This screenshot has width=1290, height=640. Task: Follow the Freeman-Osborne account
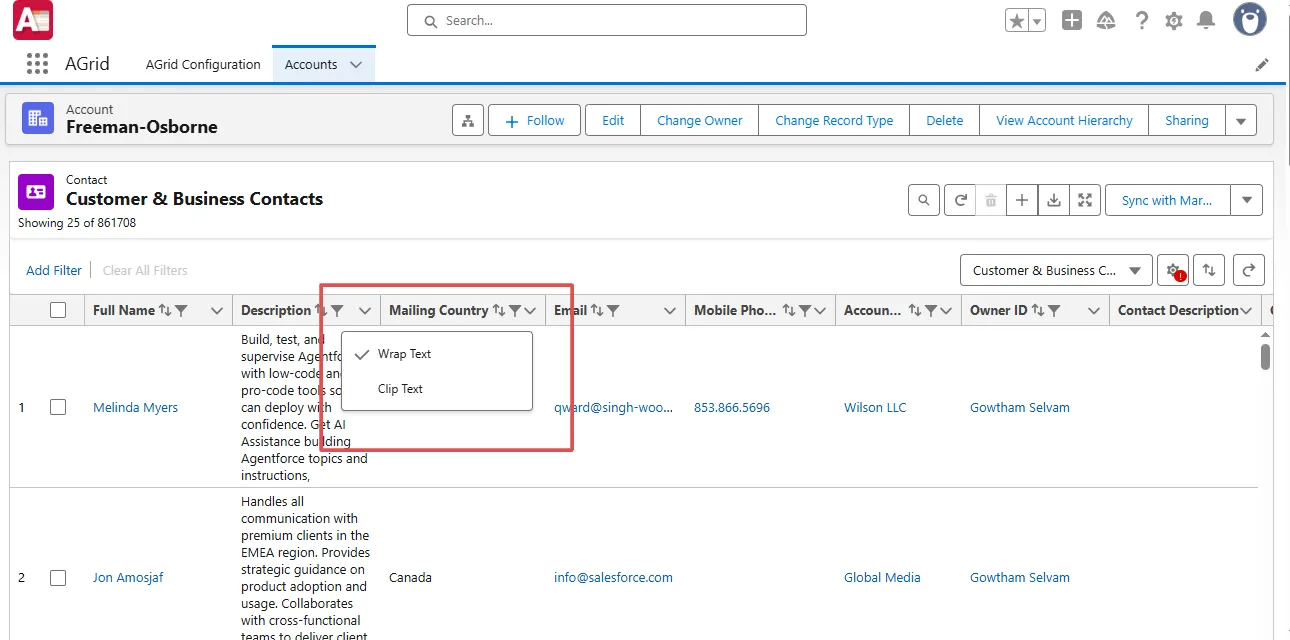(x=535, y=120)
